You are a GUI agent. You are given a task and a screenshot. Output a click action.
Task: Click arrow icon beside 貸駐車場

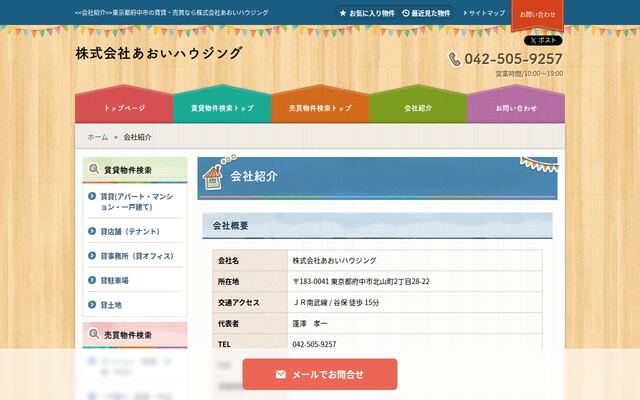pyautogui.click(x=92, y=280)
